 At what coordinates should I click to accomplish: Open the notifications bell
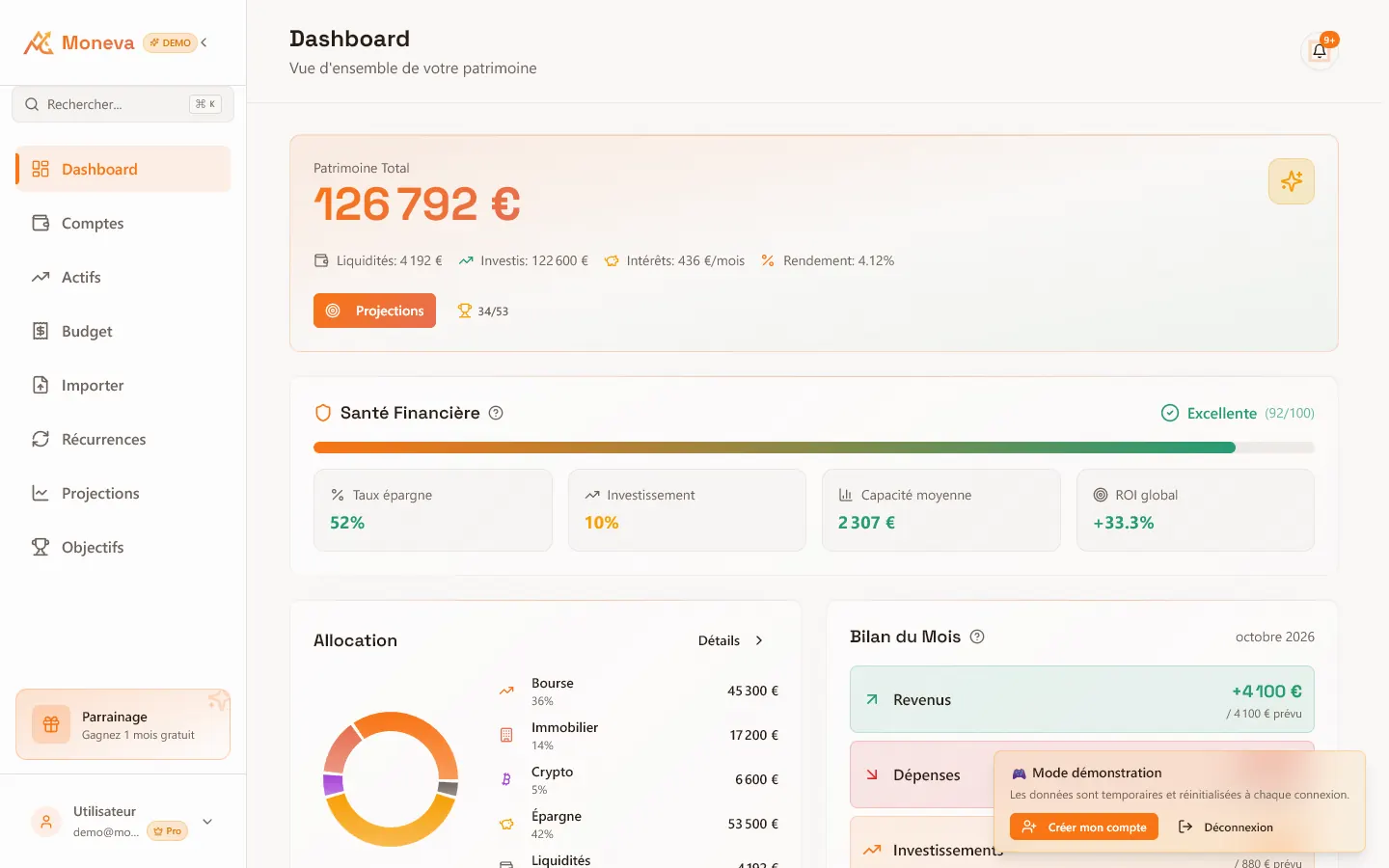point(1319,51)
